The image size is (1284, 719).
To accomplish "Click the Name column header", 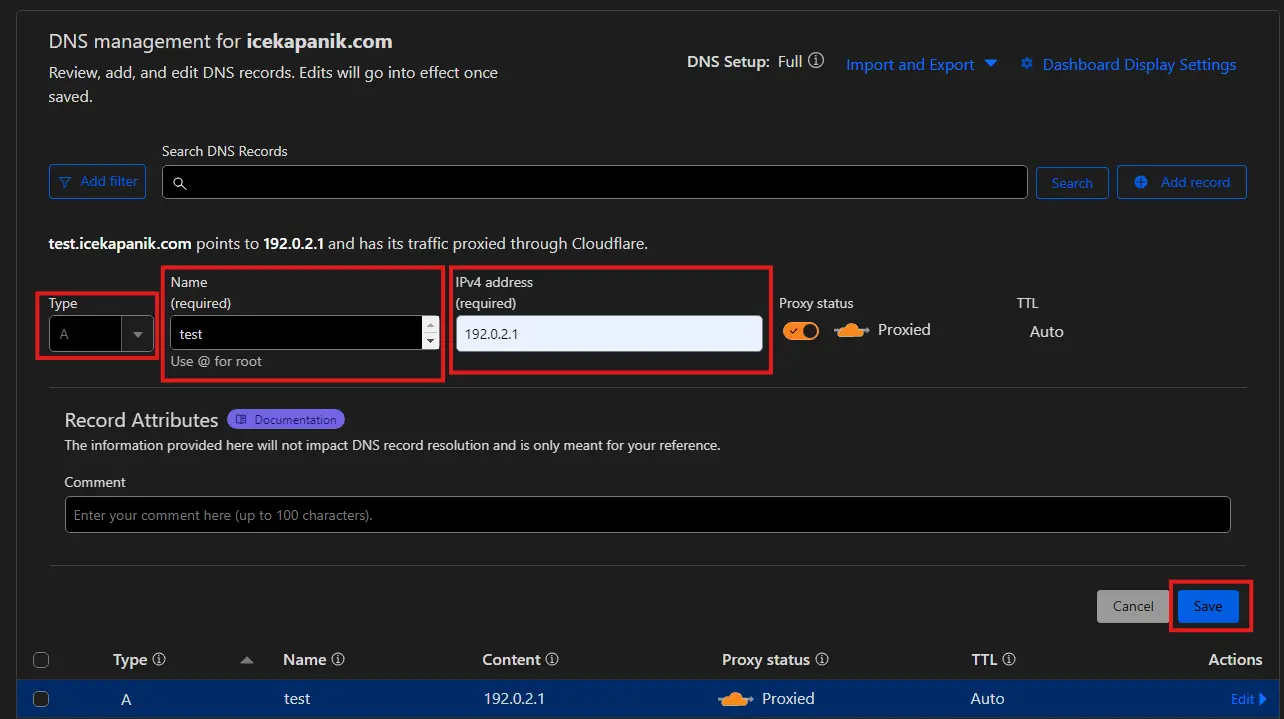I will [305, 660].
